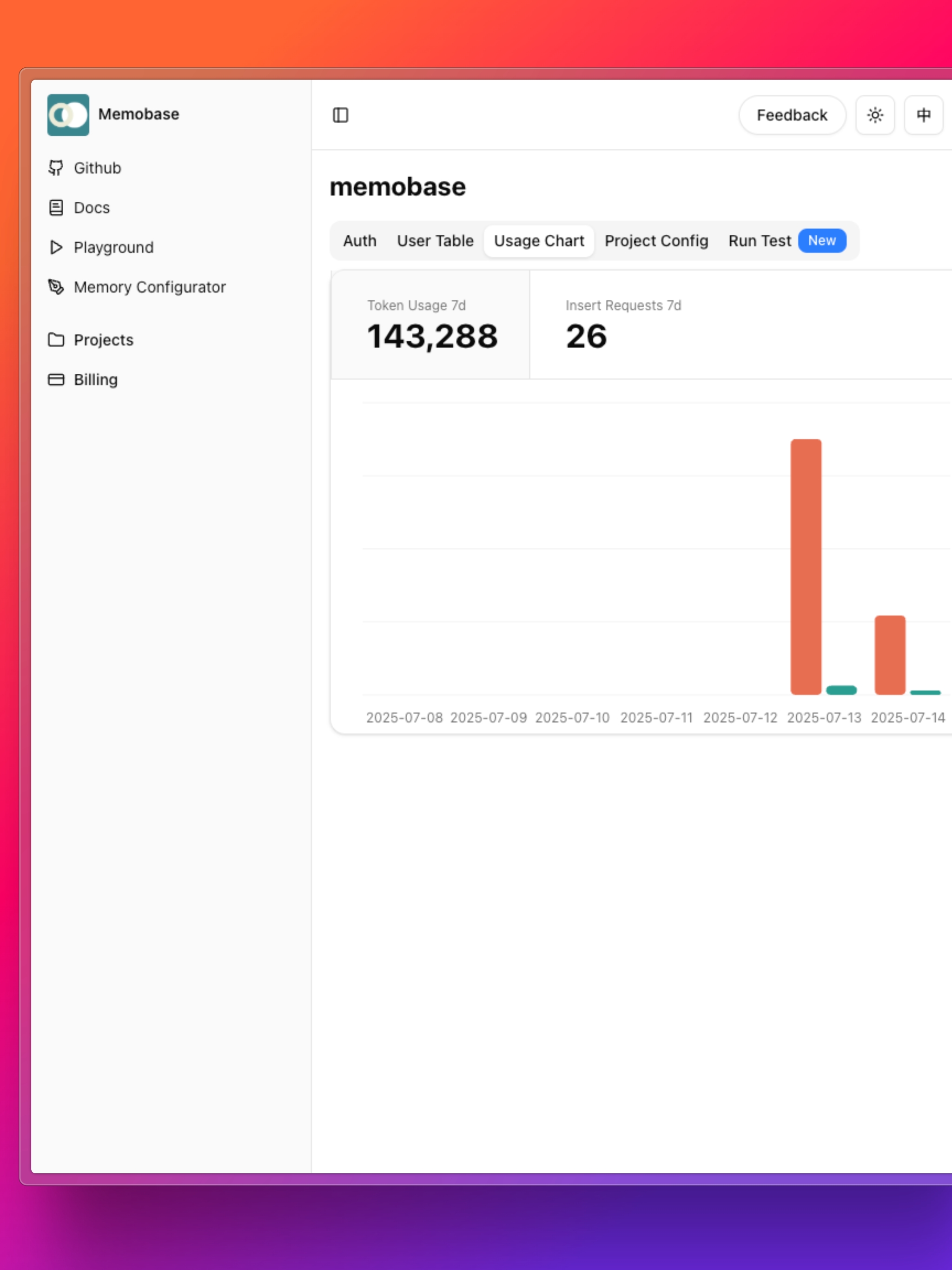This screenshot has width=952, height=1270.
Task: Click the Playground play icon
Action: click(x=56, y=247)
